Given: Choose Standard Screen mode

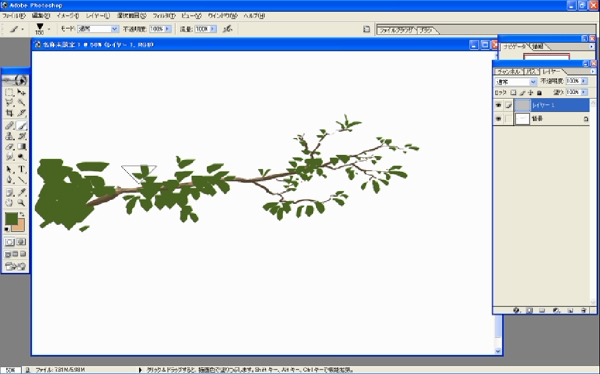Looking at the screenshot, I should [8, 254].
